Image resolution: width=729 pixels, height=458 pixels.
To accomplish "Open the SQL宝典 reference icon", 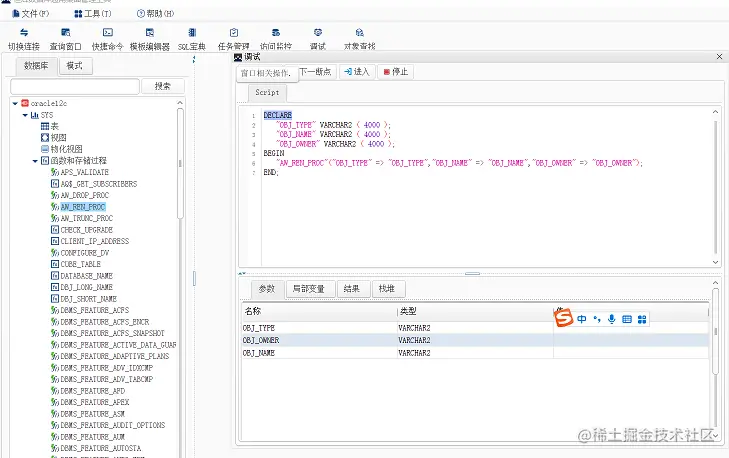I will point(192,32).
